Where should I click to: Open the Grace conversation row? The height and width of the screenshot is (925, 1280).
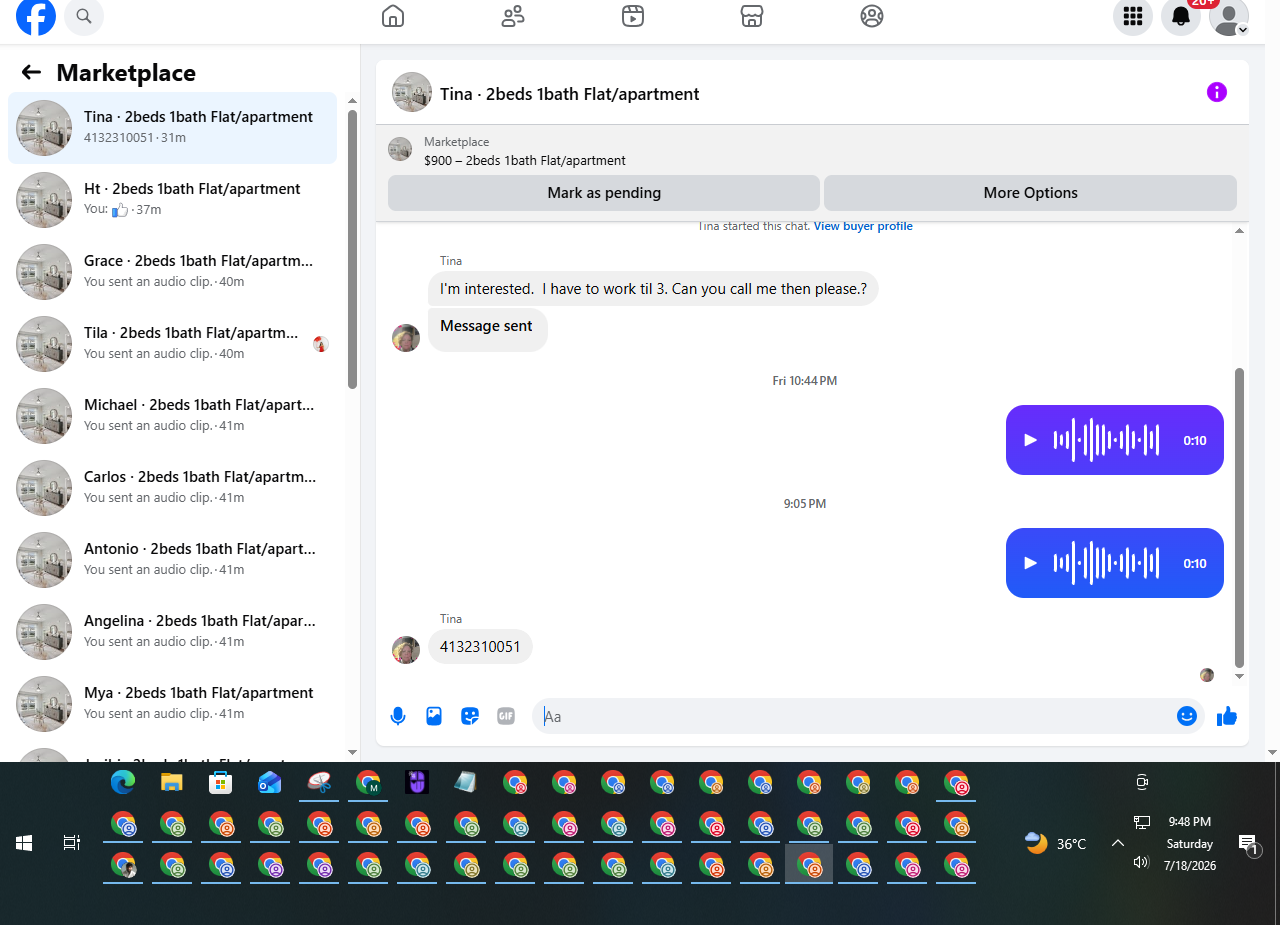pyautogui.click(x=172, y=272)
